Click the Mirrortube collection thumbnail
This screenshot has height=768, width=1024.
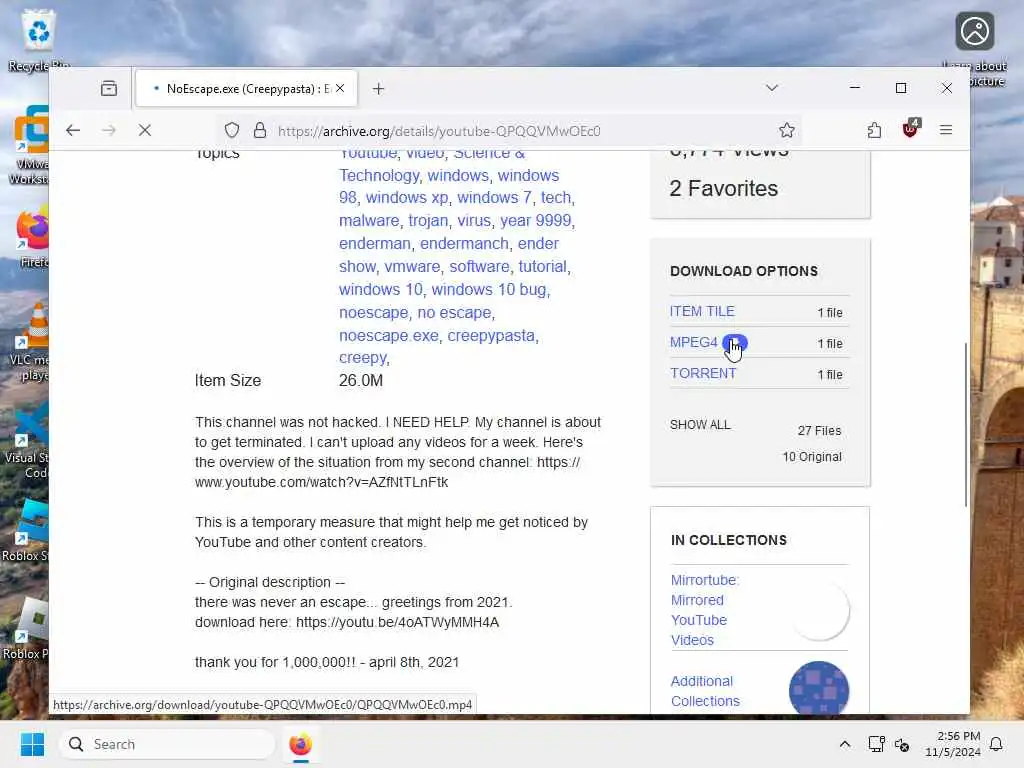click(x=819, y=610)
